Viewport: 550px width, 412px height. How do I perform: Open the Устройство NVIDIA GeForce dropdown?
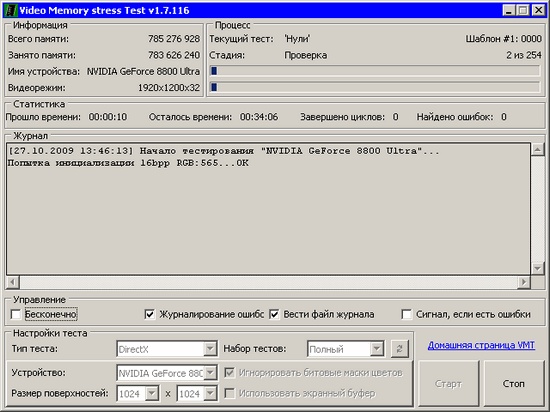tap(210, 373)
